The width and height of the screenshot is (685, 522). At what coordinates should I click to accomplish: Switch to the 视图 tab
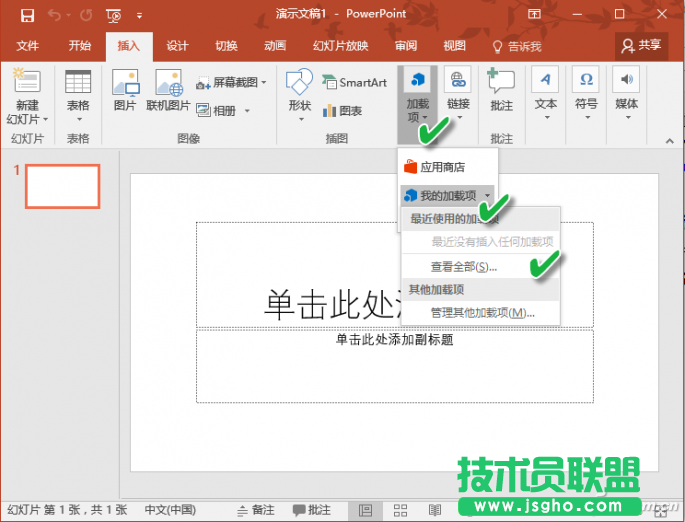pyautogui.click(x=454, y=46)
